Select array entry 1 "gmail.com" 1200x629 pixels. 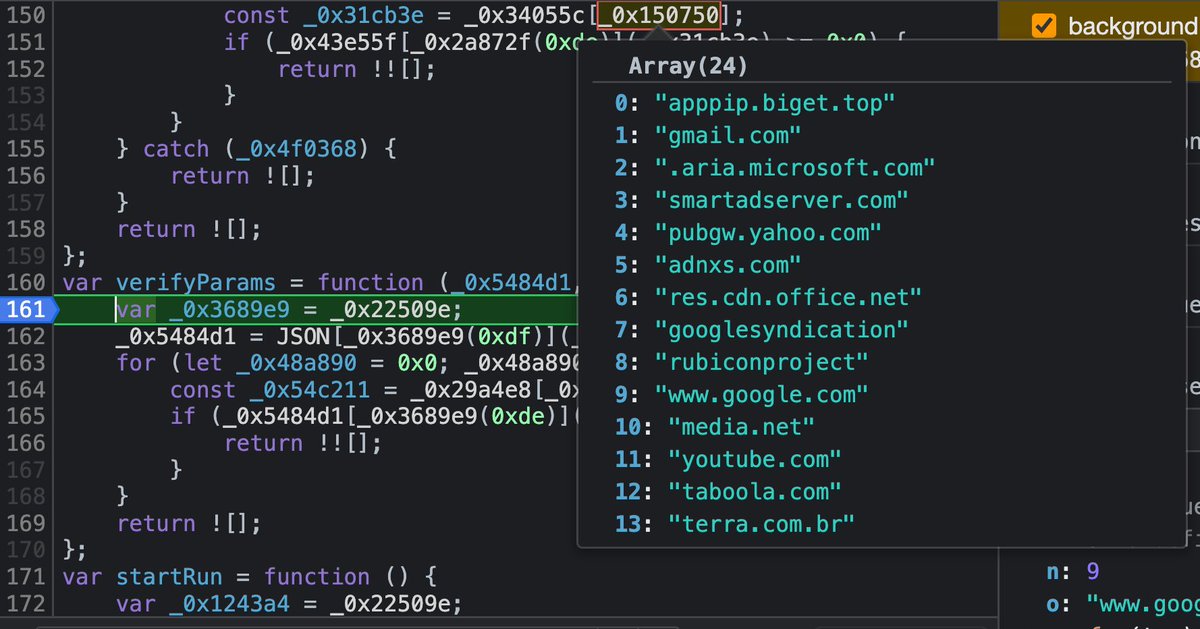pyautogui.click(x=708, y=135)
